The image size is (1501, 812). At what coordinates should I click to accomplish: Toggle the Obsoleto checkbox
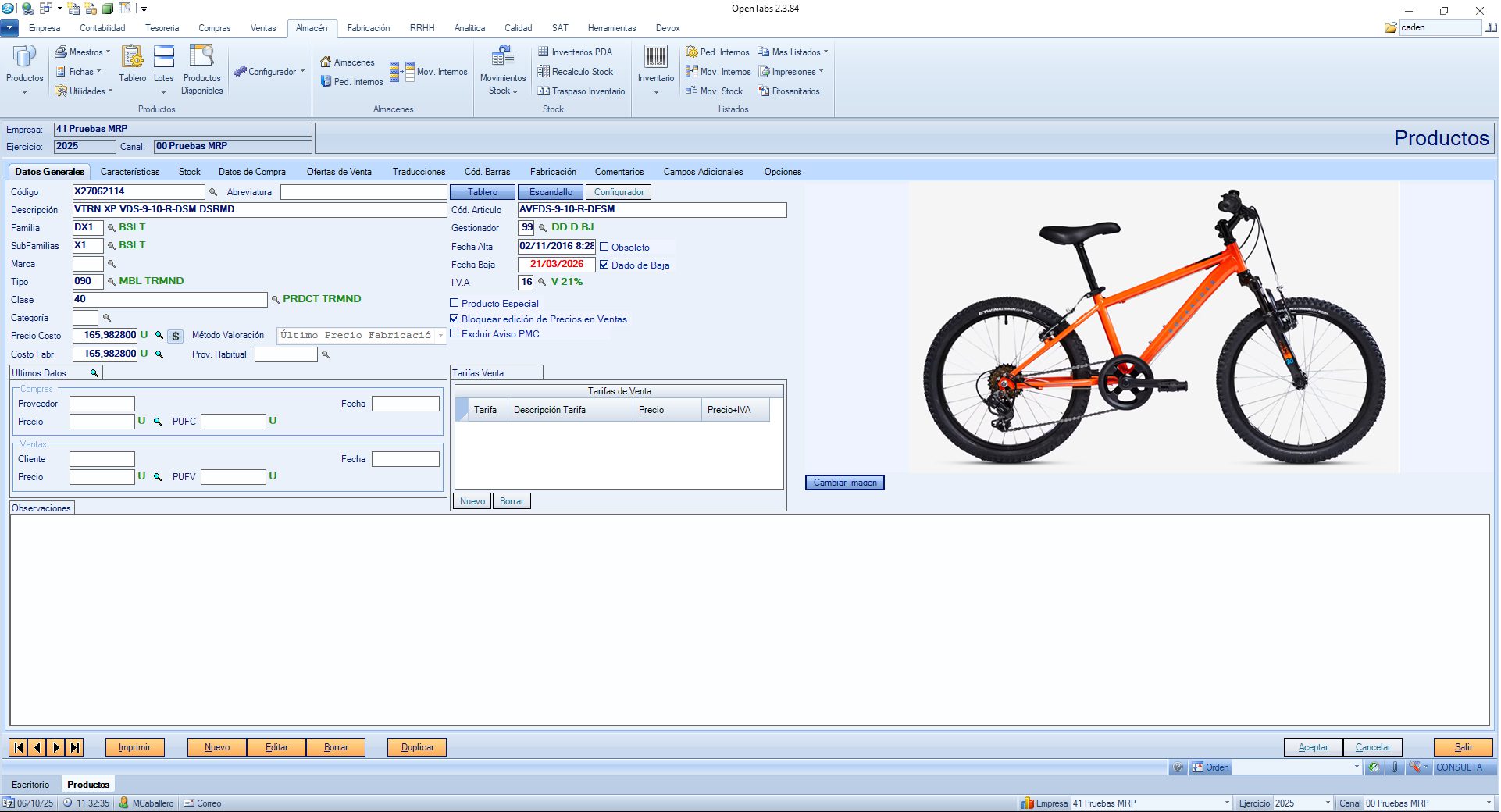[x=604, y=247]
